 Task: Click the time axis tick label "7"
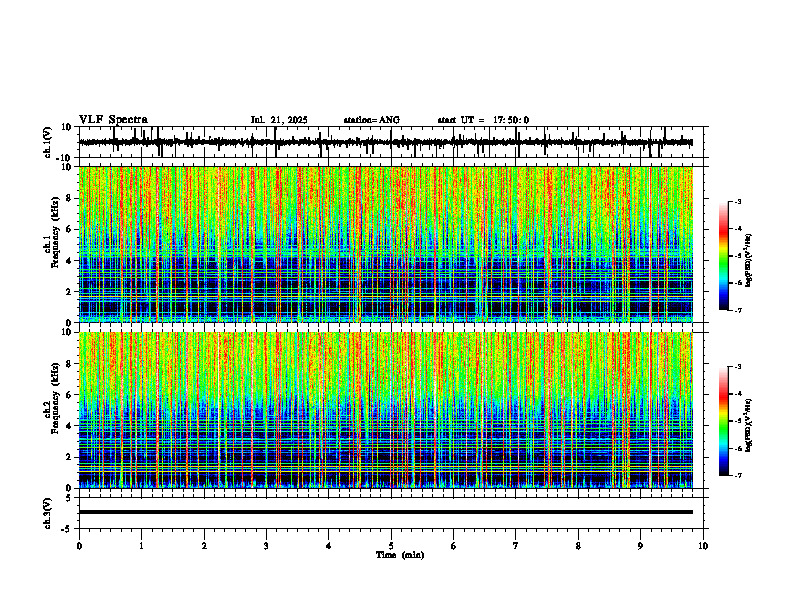pyautogui.click(x=516, y=546)
